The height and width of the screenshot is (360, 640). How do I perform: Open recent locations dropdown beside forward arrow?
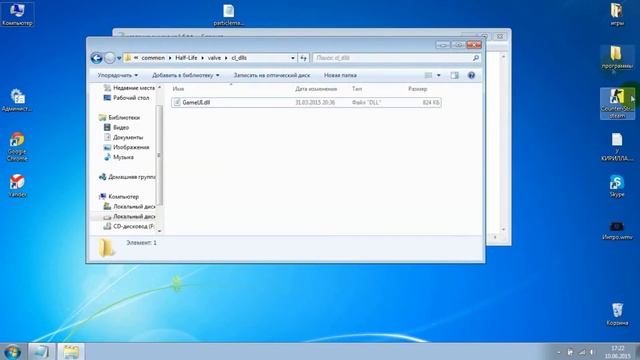(119, 58)
